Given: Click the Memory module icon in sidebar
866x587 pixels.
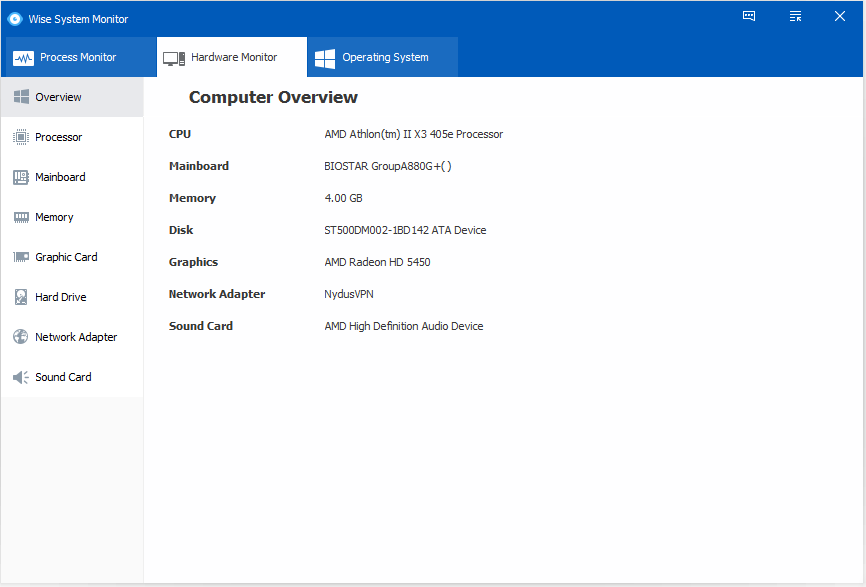Looking at the screenshot, I should (x=21, y=217).
